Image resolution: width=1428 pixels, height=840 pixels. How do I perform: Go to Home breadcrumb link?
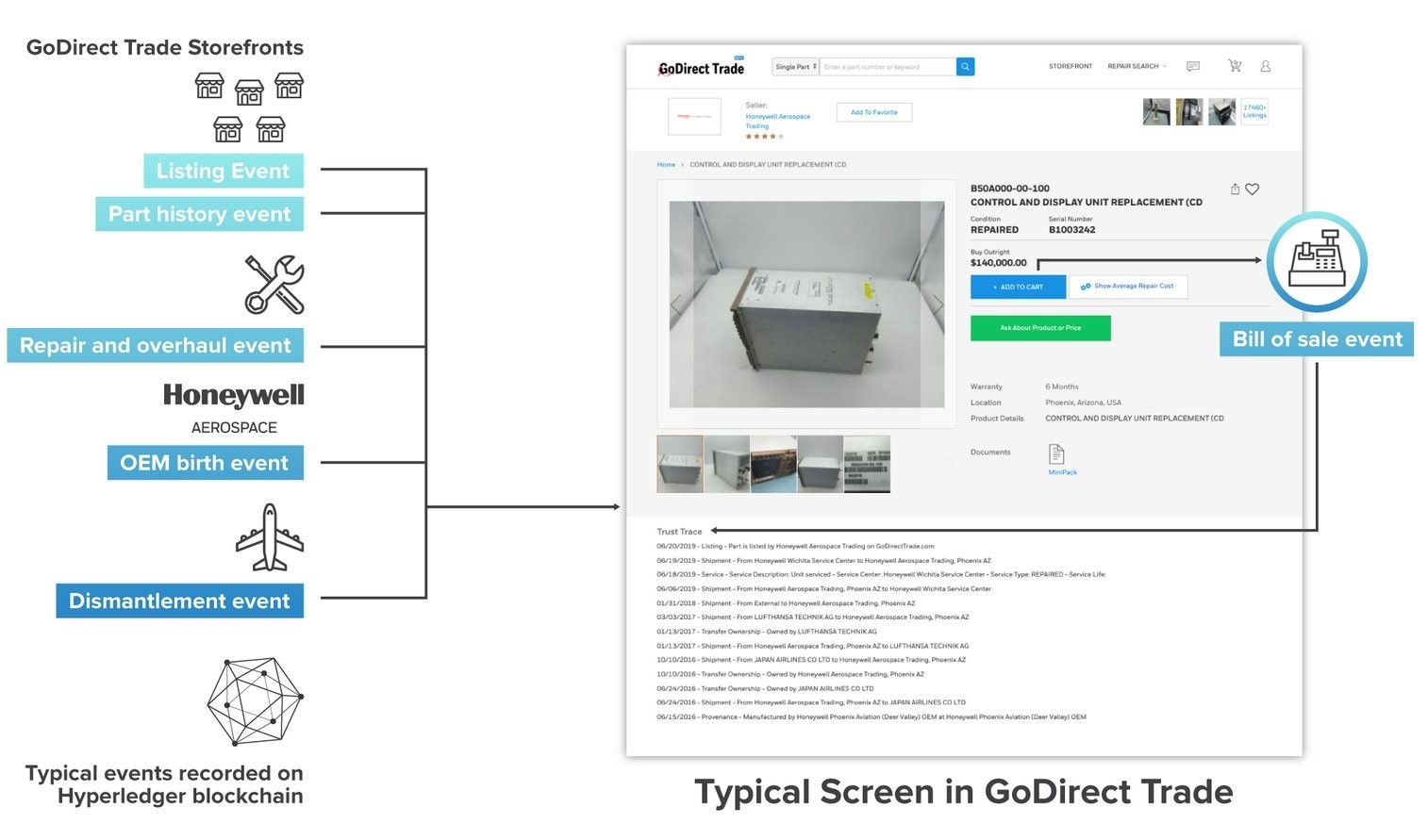pos(666,165)
